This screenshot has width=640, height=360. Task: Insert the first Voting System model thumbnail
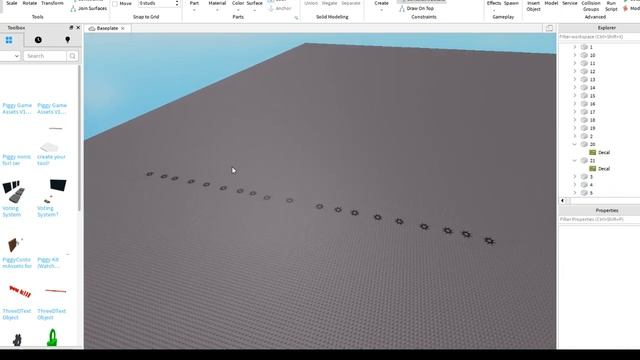pos(14,191)
